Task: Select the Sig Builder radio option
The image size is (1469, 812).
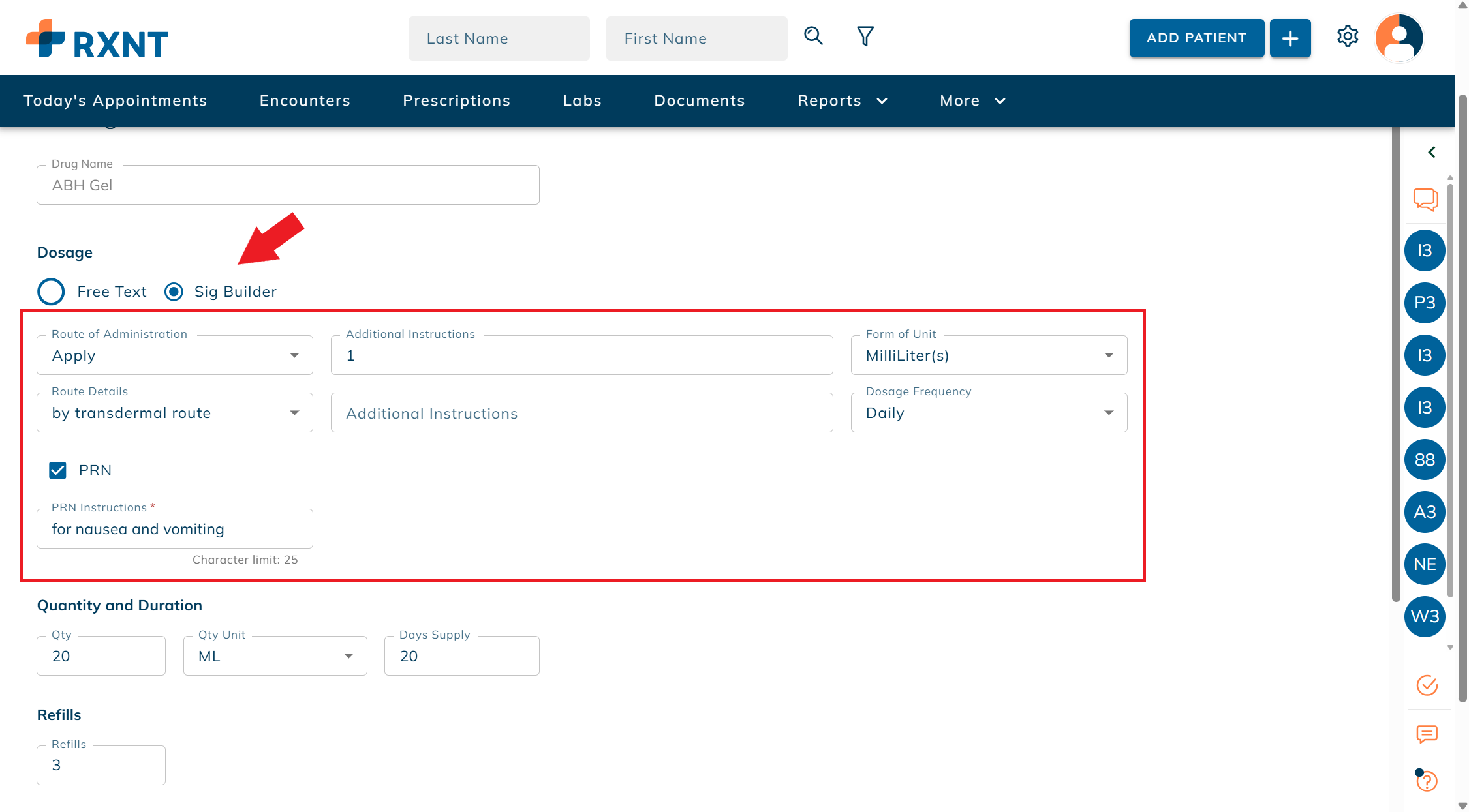Action: [174, 292]
